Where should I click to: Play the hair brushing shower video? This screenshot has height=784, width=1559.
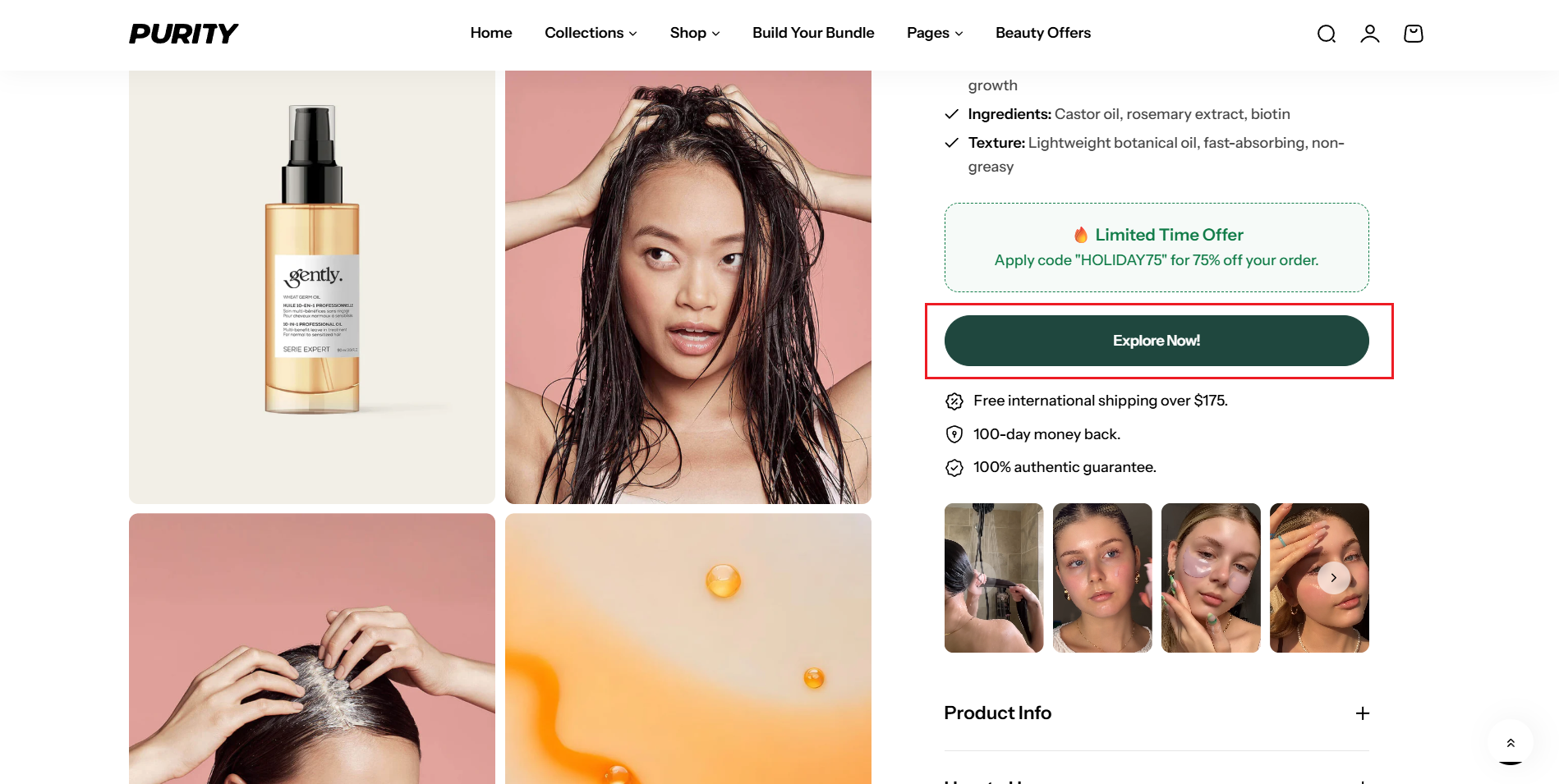click(993, 578)
